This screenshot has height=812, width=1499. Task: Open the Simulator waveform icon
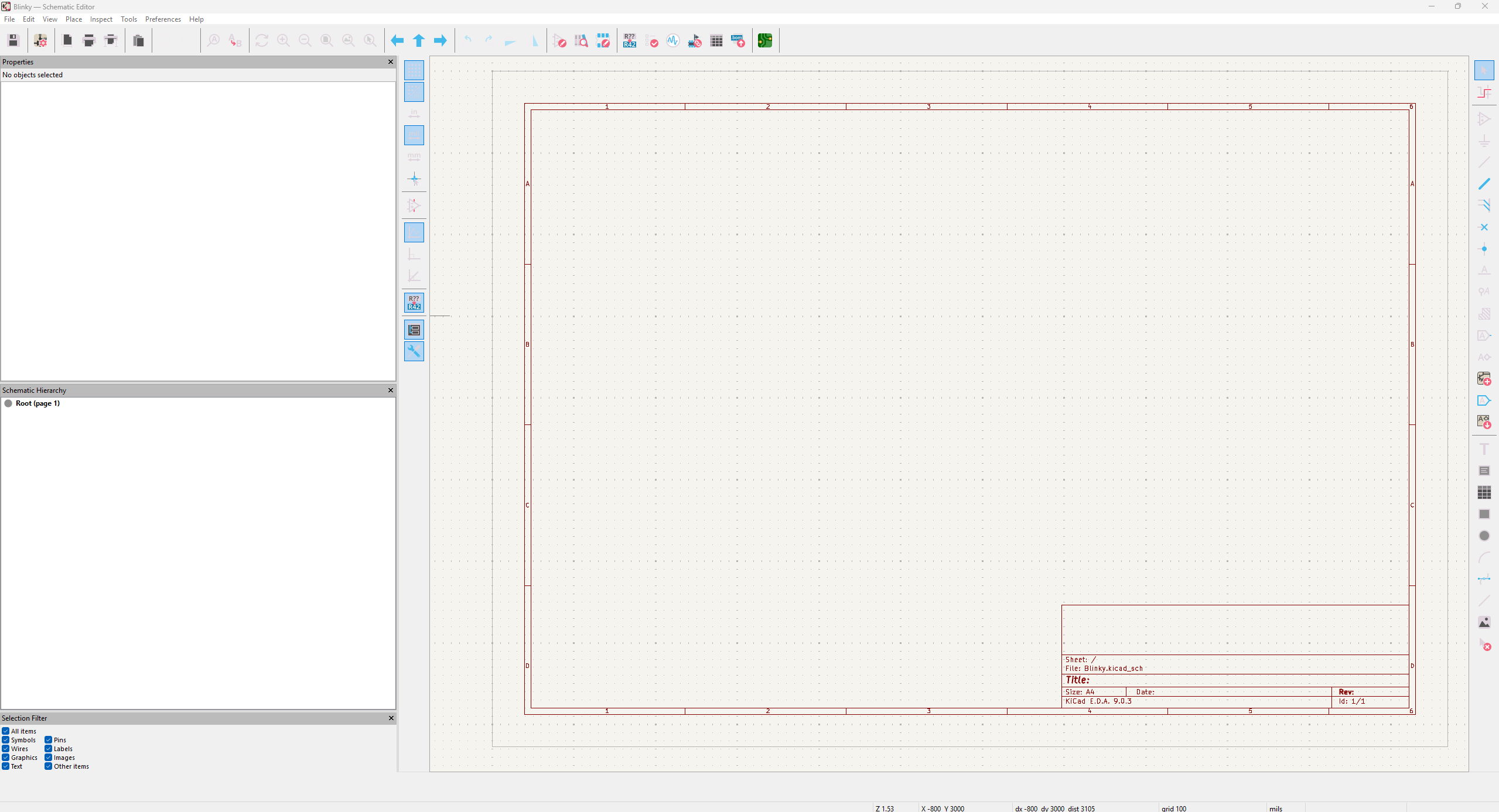(x=673, y=40)
